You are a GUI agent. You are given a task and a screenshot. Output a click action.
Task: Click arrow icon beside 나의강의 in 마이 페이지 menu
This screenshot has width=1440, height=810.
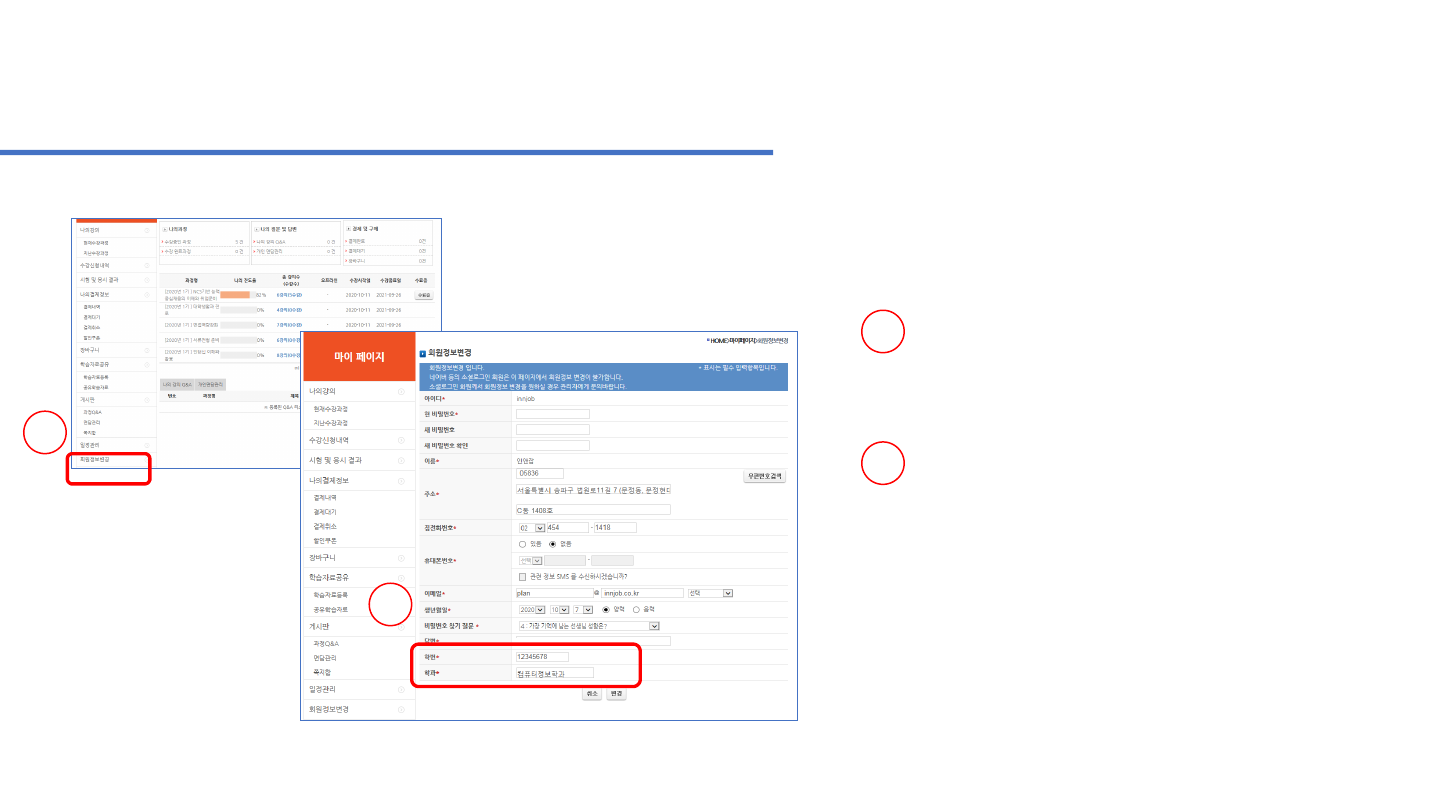tap(401, 392)
